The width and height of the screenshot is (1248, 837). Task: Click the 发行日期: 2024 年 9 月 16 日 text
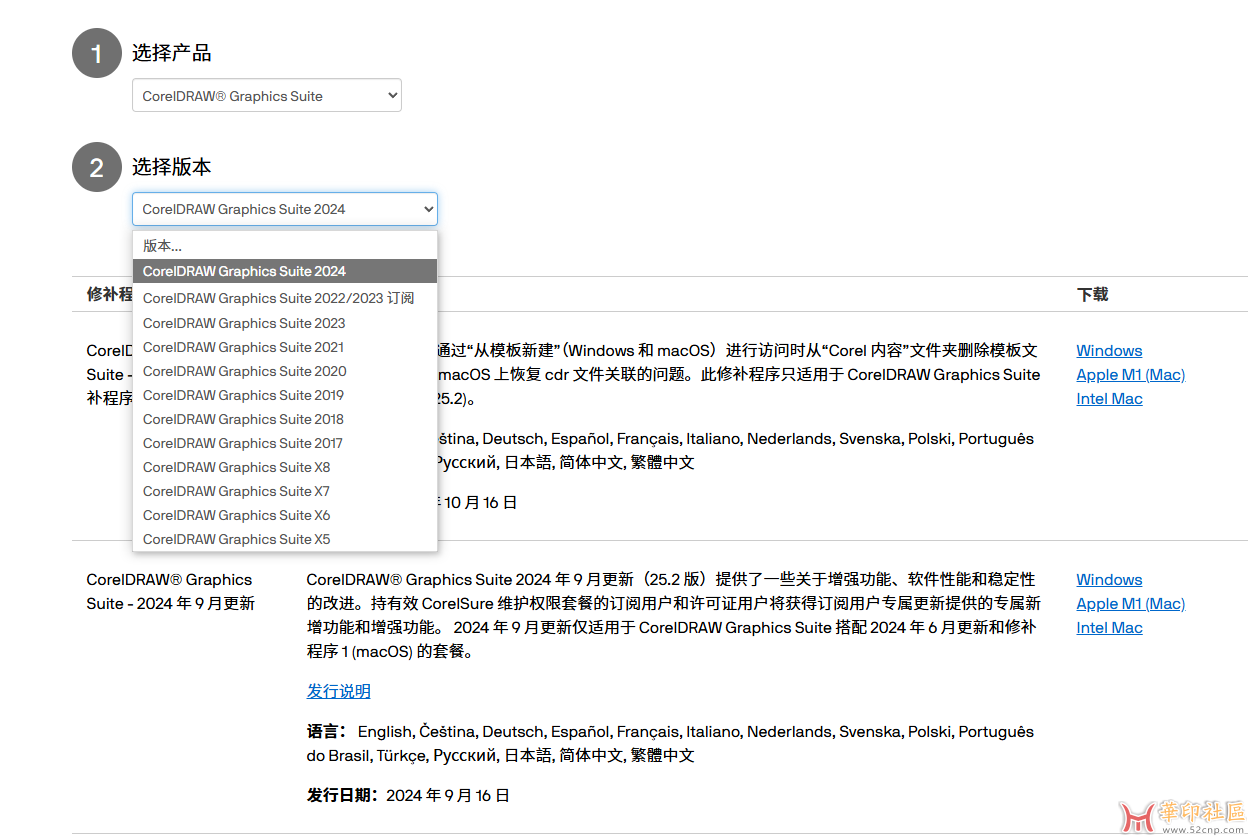point(408,796)
